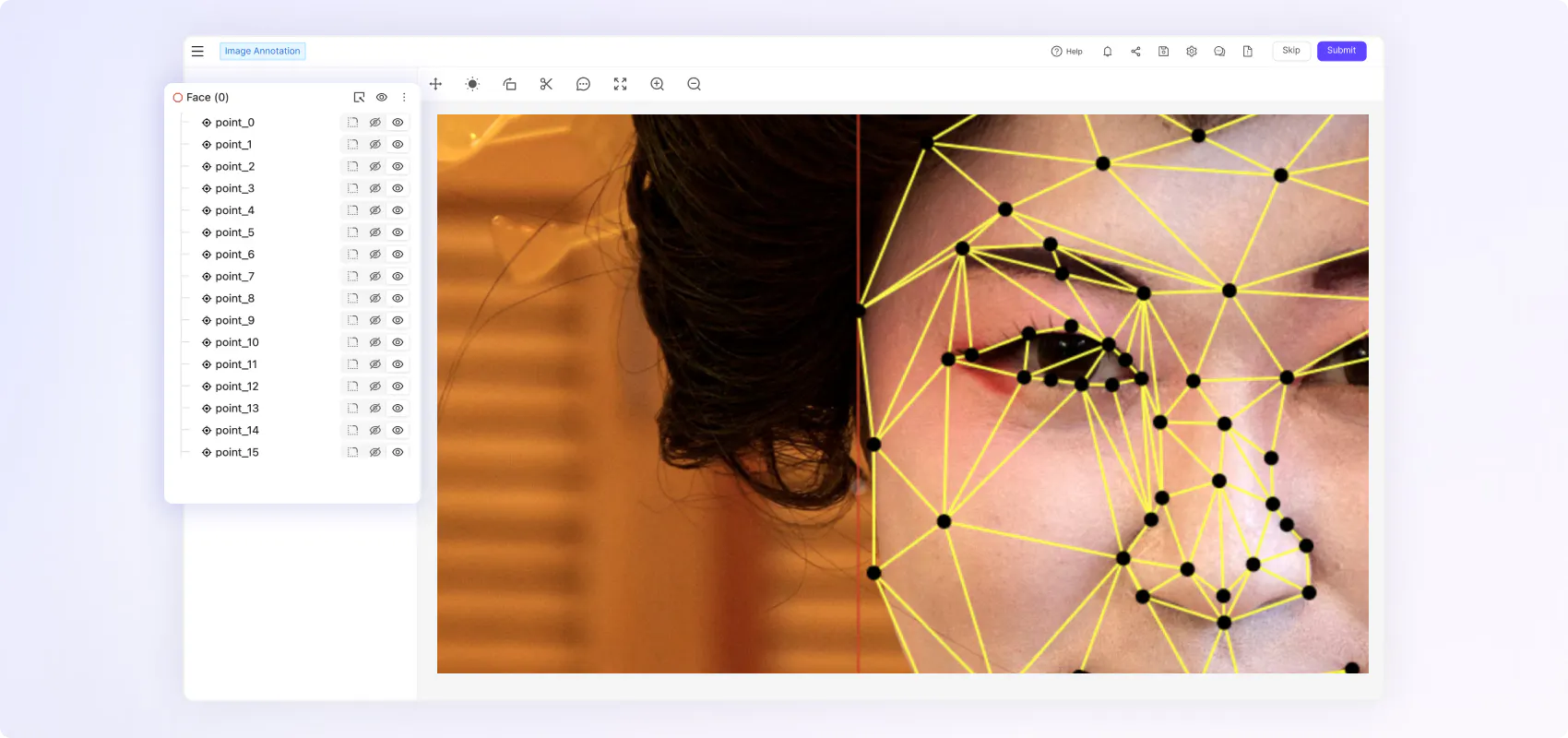
Task: Open the brightness adjustment tool
Action: click(472, 84)
